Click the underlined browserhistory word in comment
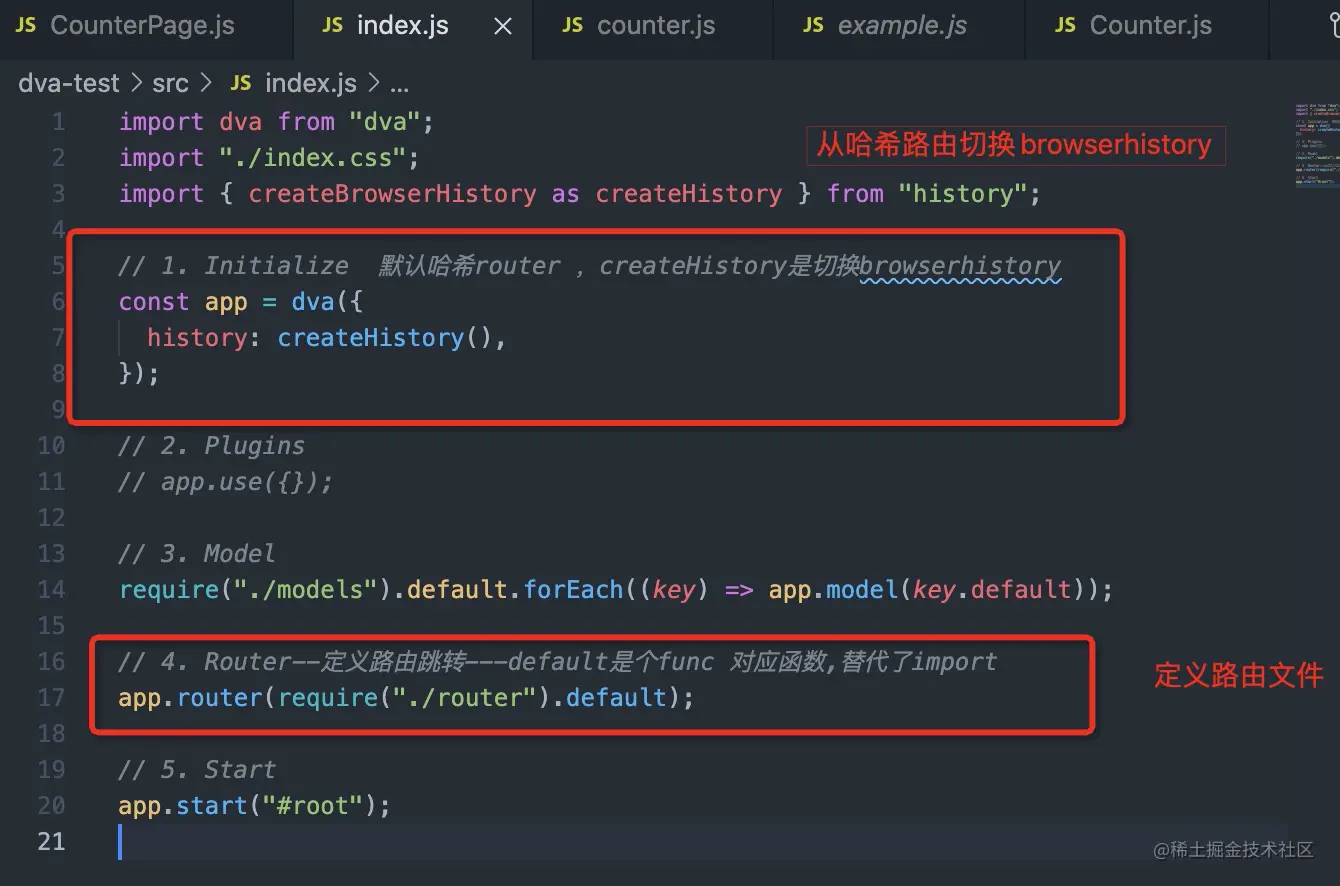The image size is (1340, 886). point(960,266)
